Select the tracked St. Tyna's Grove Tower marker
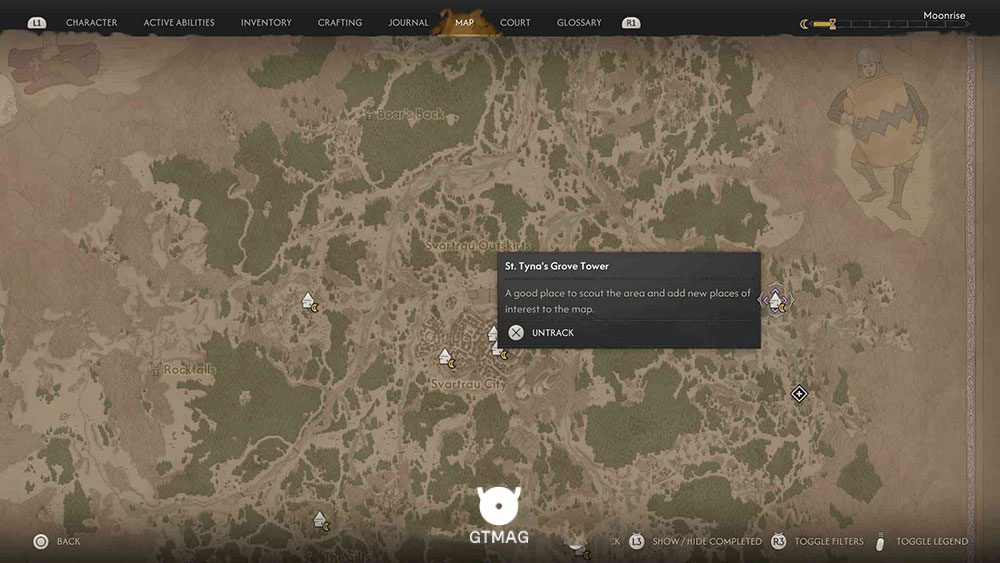The height and width of the screenshot is (563, 1000). click(776, 300)
